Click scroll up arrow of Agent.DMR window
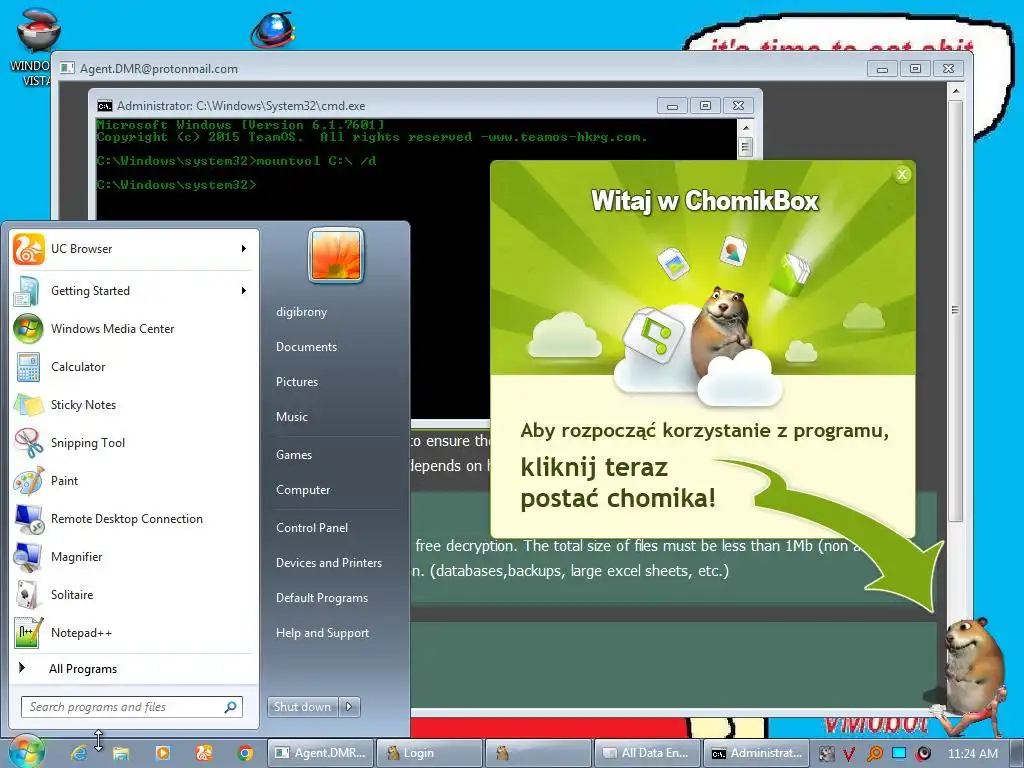The height and width of the screenshot is (768, 1024). [x=956, y=91]
